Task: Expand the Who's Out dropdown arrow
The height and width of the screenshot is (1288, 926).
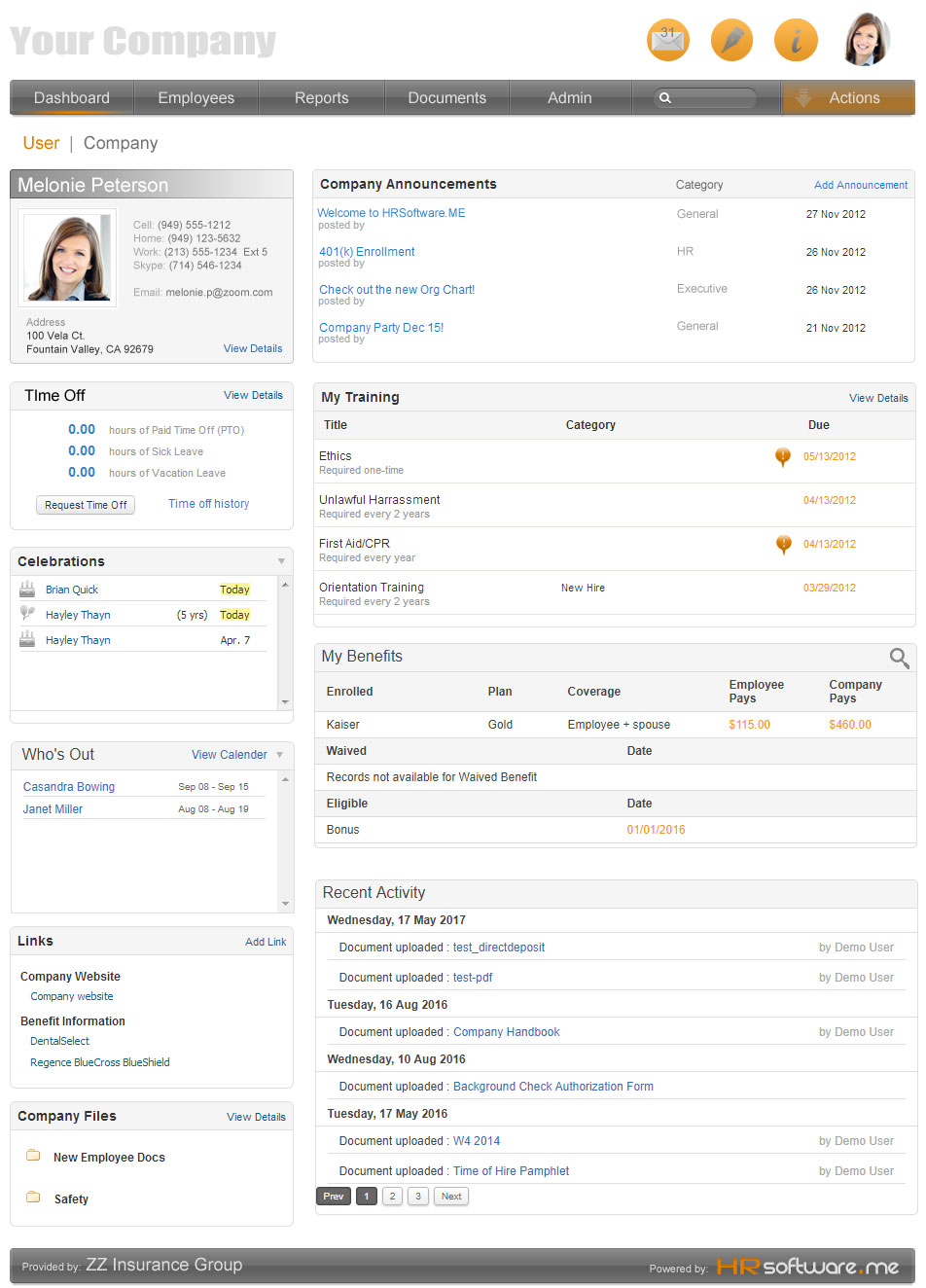Action: [280, 755]
